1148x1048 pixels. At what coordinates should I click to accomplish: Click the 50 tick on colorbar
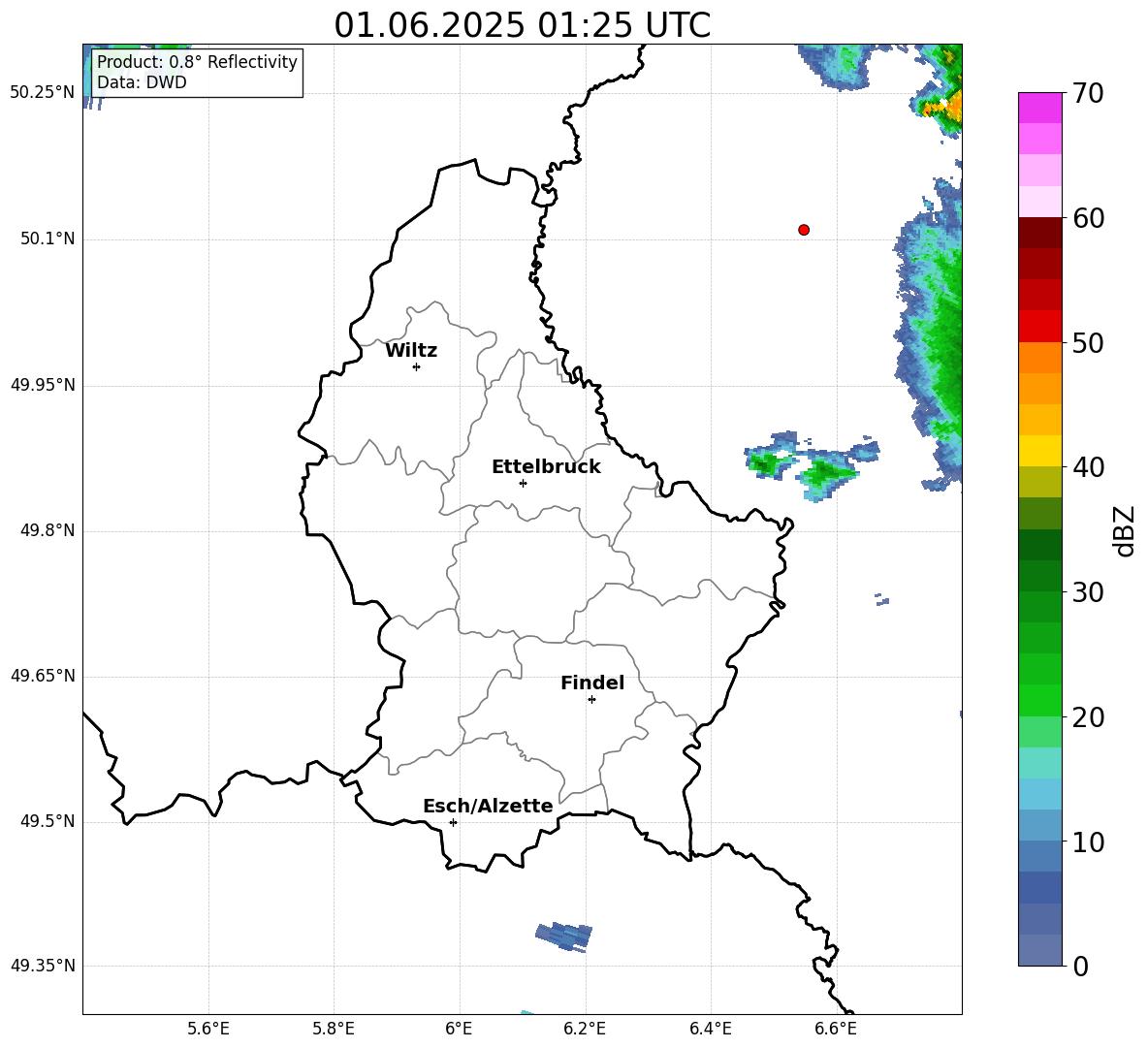coord(1088,342)
